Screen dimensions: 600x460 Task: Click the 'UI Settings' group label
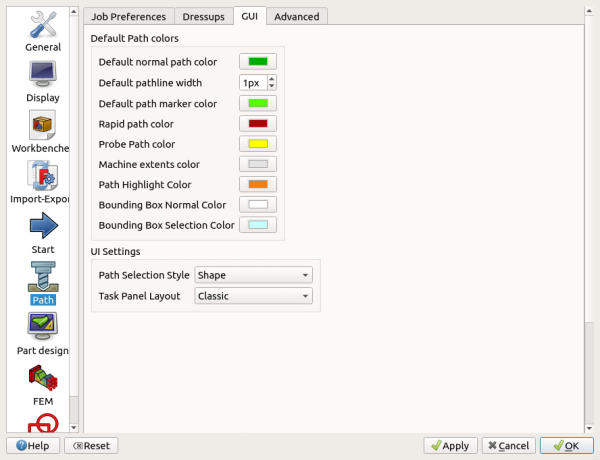click(115, 251)
